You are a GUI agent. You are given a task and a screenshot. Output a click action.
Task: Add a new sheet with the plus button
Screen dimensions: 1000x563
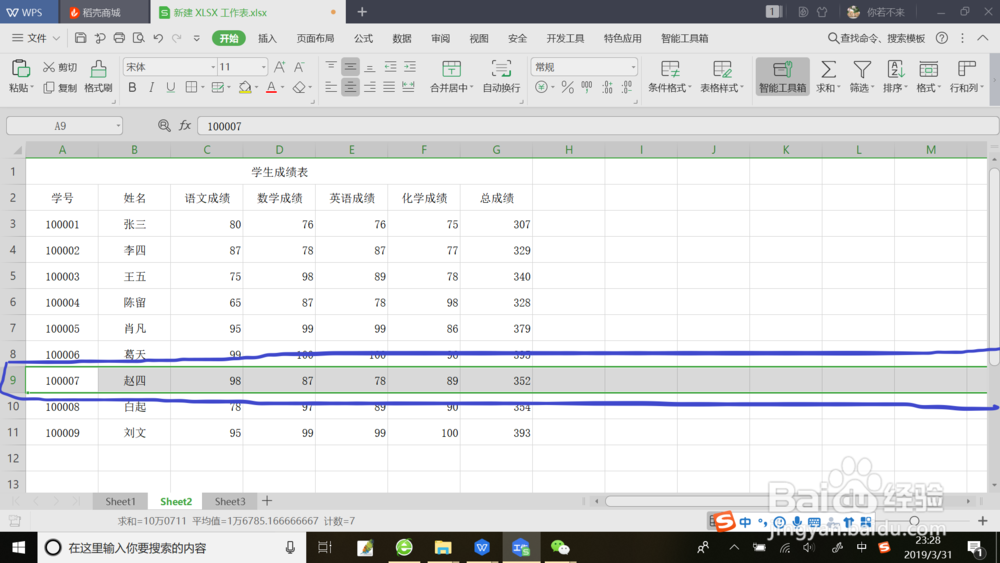[x=267, y=501]
